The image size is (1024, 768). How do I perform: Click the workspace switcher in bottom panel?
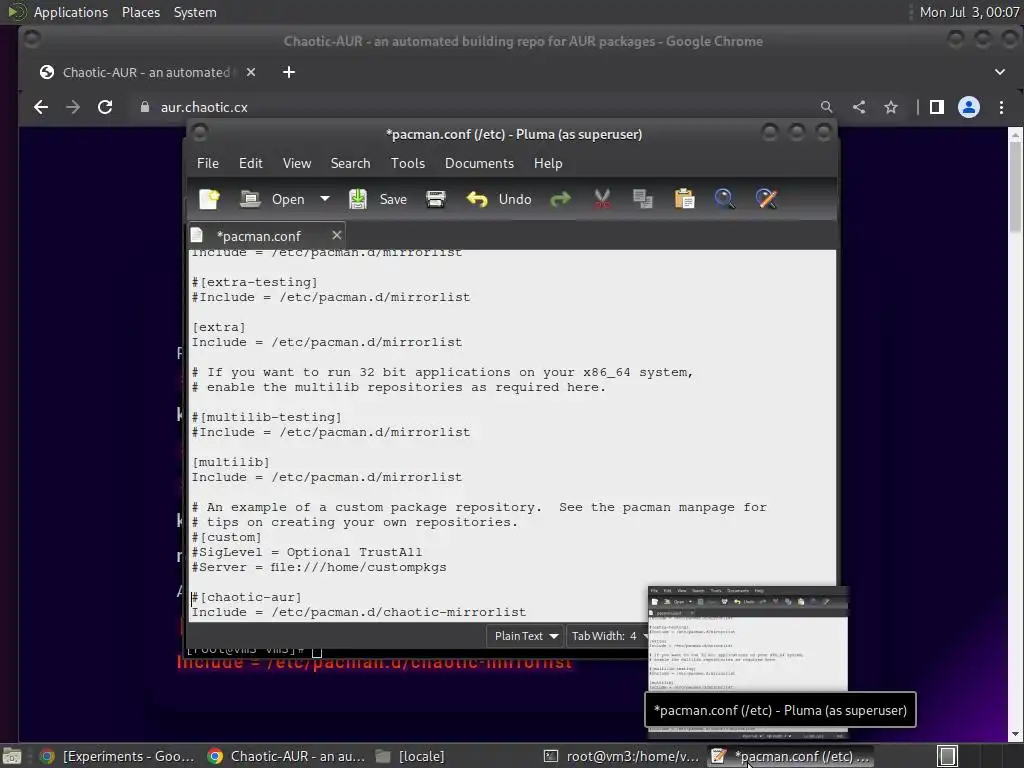tap(948, 756)
